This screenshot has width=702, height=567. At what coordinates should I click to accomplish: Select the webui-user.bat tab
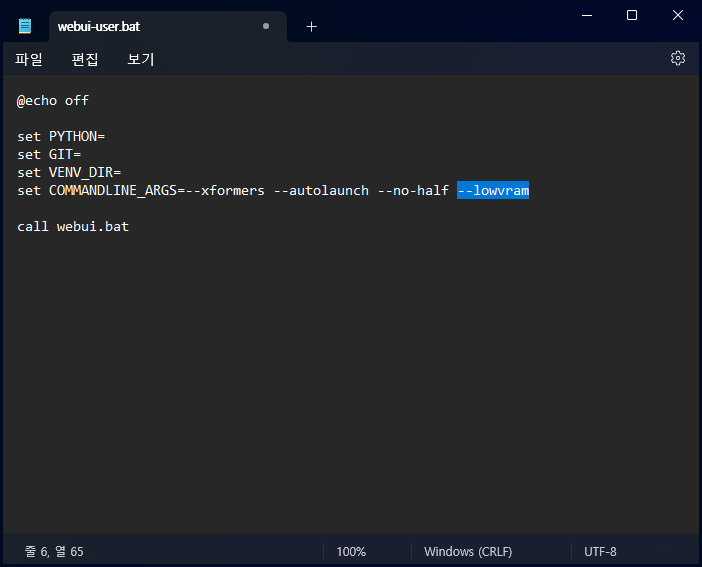(x=168, y=26)
